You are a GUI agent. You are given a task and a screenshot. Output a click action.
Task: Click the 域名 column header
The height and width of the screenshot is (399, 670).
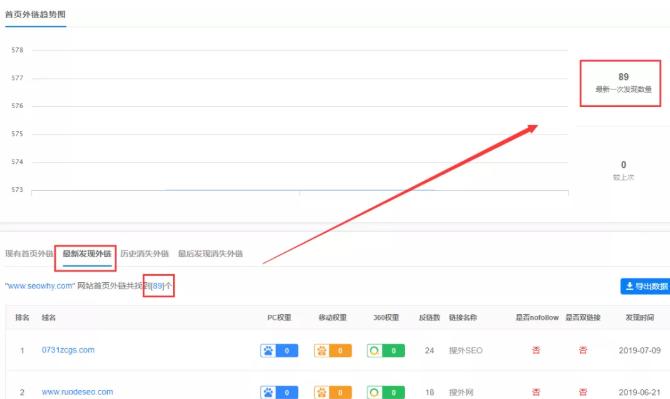point(48,317)
